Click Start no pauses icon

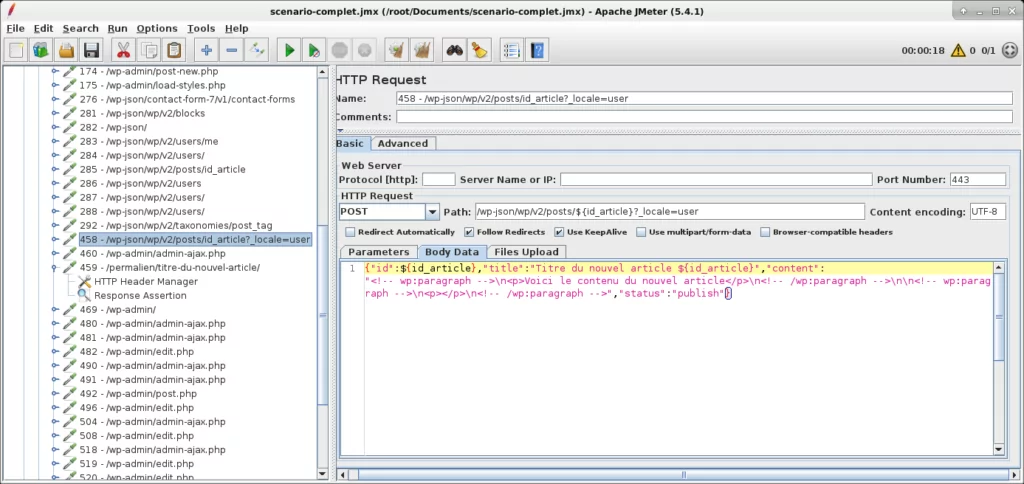(314, 50)
